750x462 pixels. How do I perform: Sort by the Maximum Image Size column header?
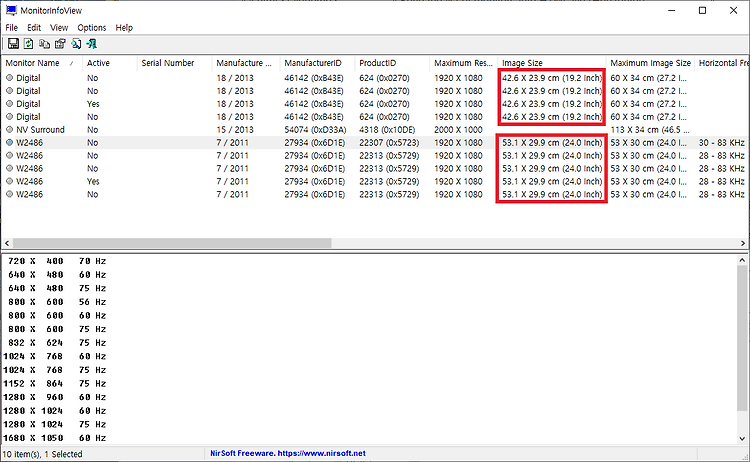650,63
